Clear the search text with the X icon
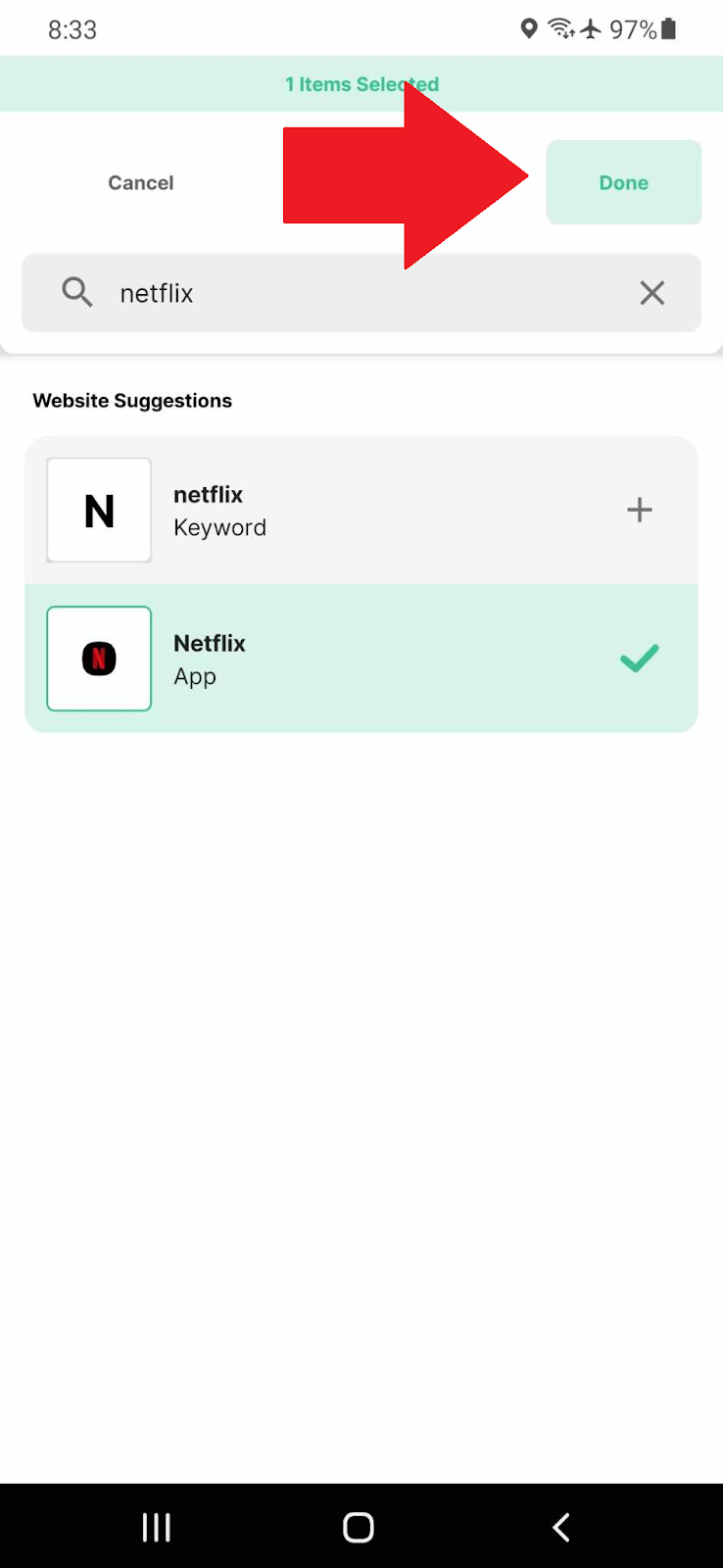 click(x=651, y=293)
